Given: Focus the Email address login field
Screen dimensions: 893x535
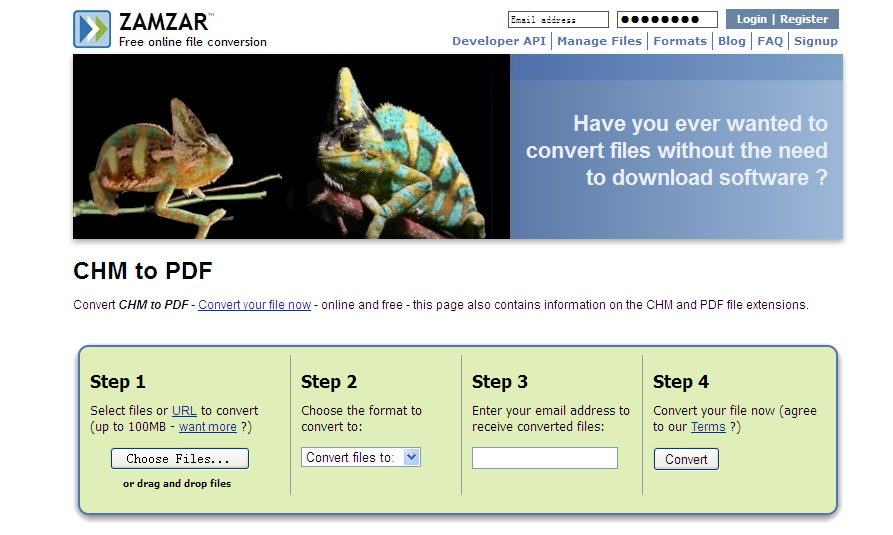Looking at the screenshot, I should click(558, 19).
